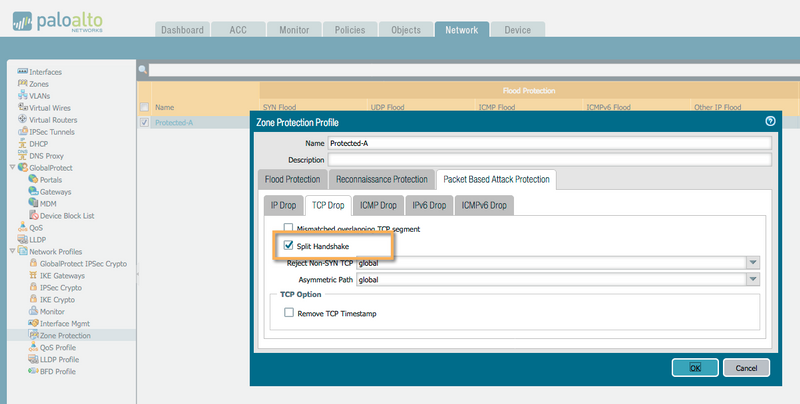
Task: Click the Device Block List icon
Action: click(x=34, y=215)
